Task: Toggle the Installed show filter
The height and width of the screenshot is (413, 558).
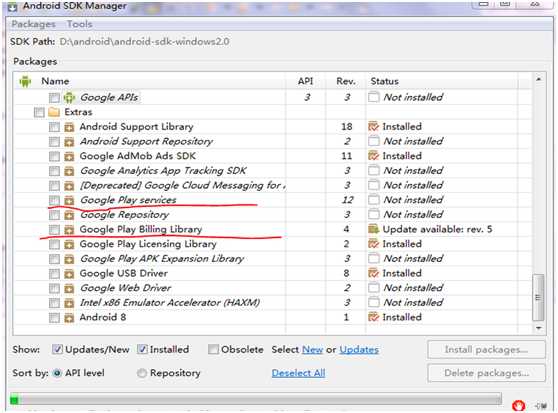Action: coord(142,349)
